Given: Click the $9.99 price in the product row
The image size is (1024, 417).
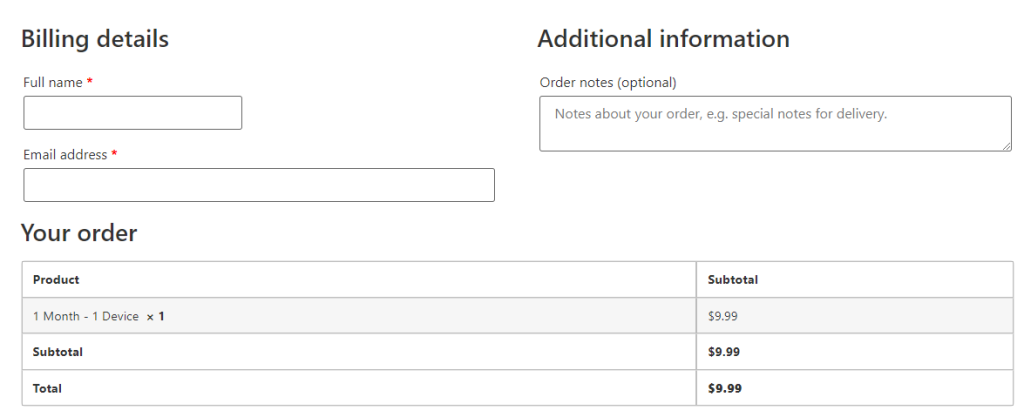Looking at the screenshot, I should [x=723, y=316].
